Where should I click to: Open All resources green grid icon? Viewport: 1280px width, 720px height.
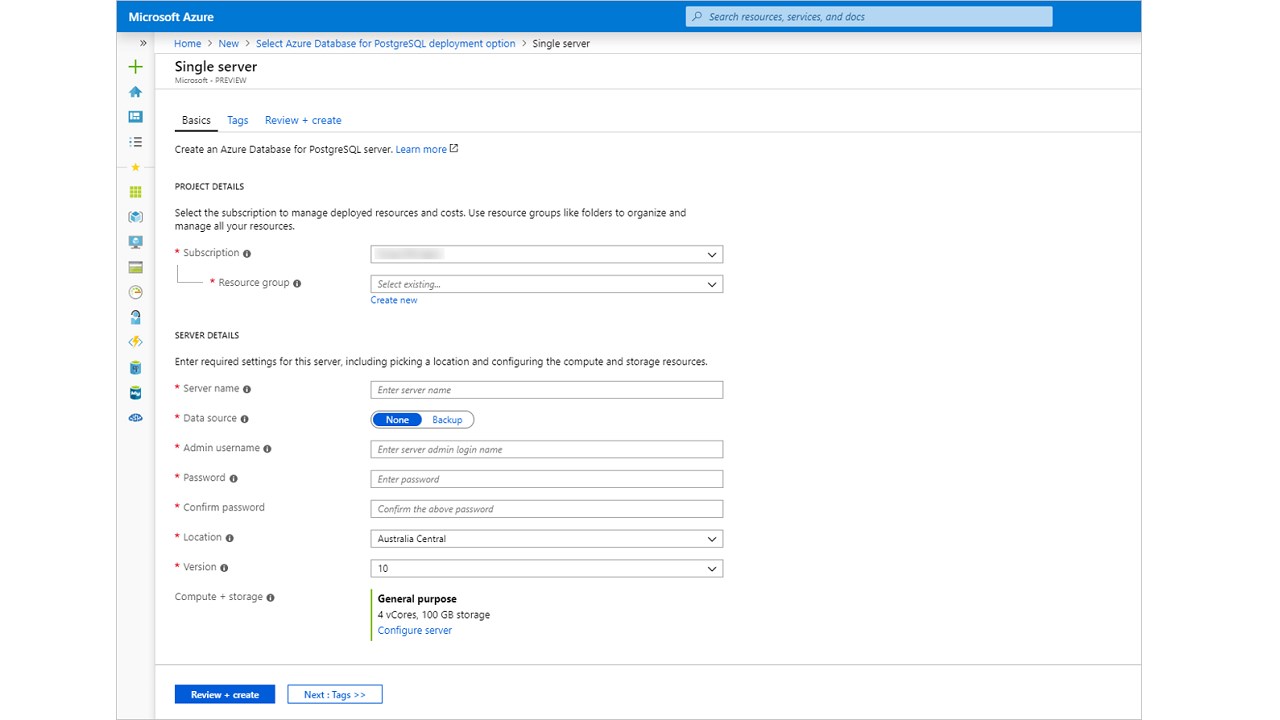click(136, 192)
